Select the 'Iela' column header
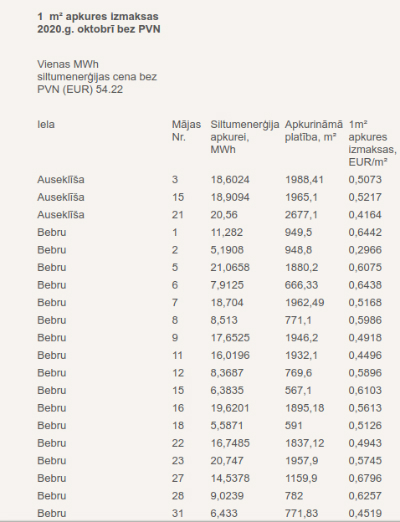The image size is (400, 522). pyautogui.click(x=46, y=124)
